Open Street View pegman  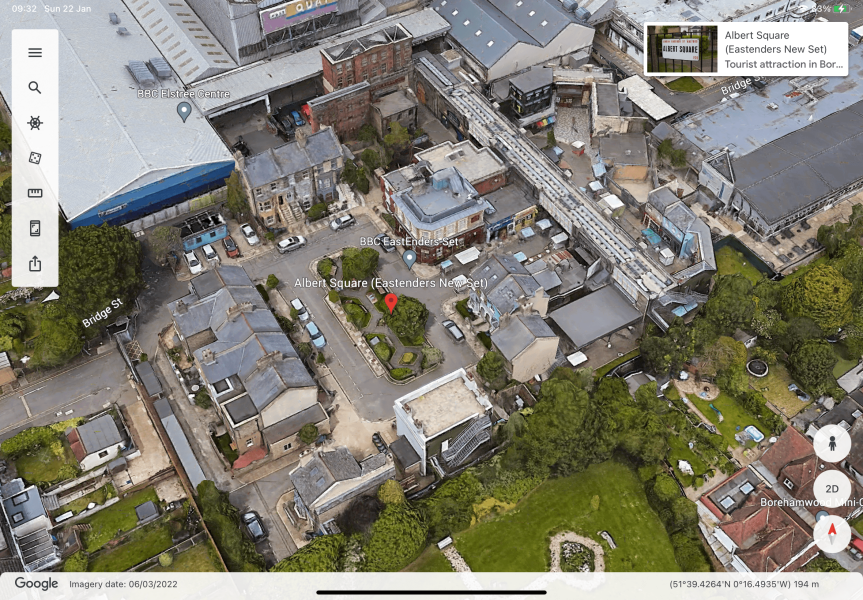pyautogui.click(x=832, y=443)
